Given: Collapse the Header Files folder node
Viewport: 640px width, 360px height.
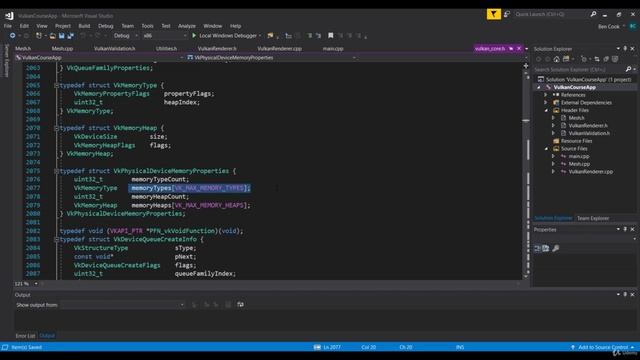Looking at the screenshot, I should pyautogui.click(x=546, y=111).
